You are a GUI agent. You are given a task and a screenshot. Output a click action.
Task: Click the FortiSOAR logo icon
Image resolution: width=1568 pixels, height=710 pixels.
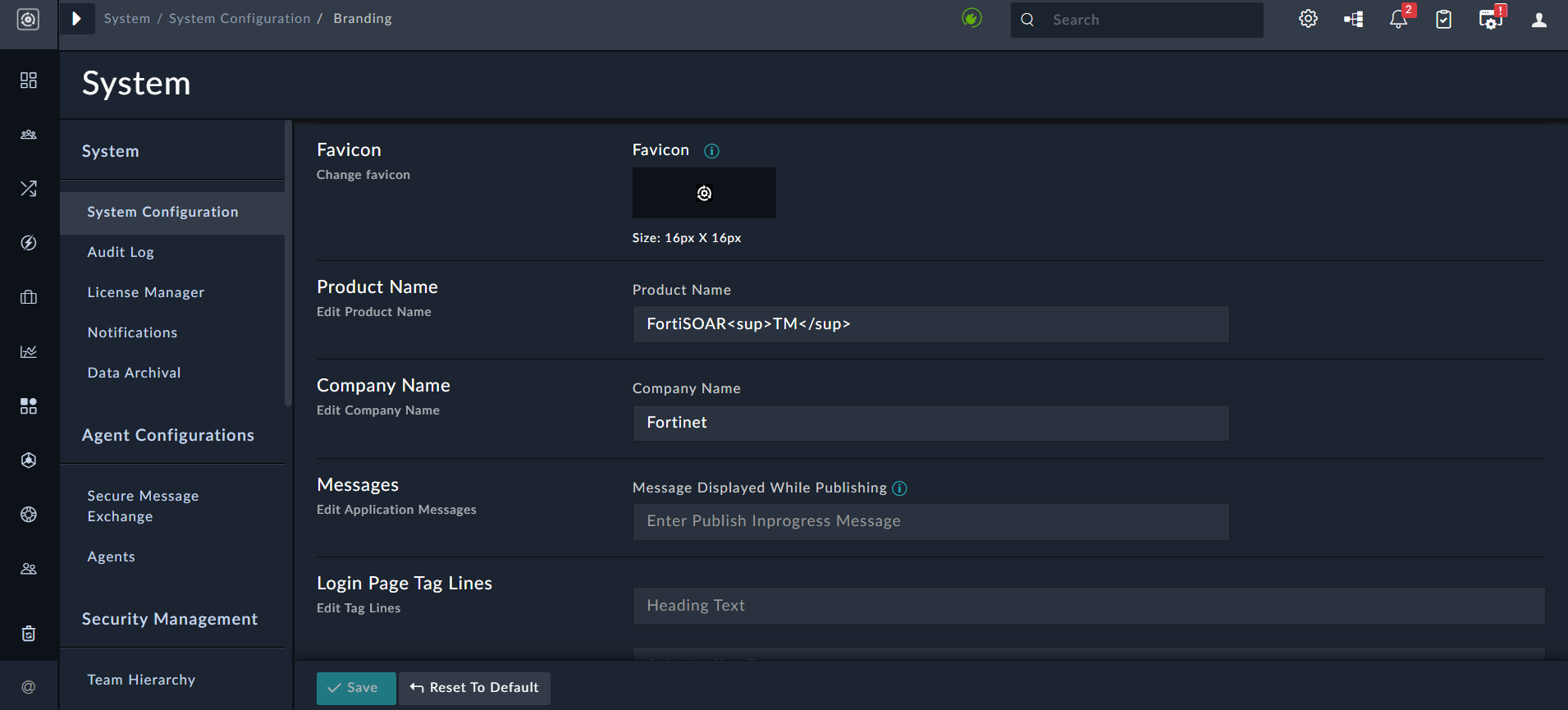28,19
